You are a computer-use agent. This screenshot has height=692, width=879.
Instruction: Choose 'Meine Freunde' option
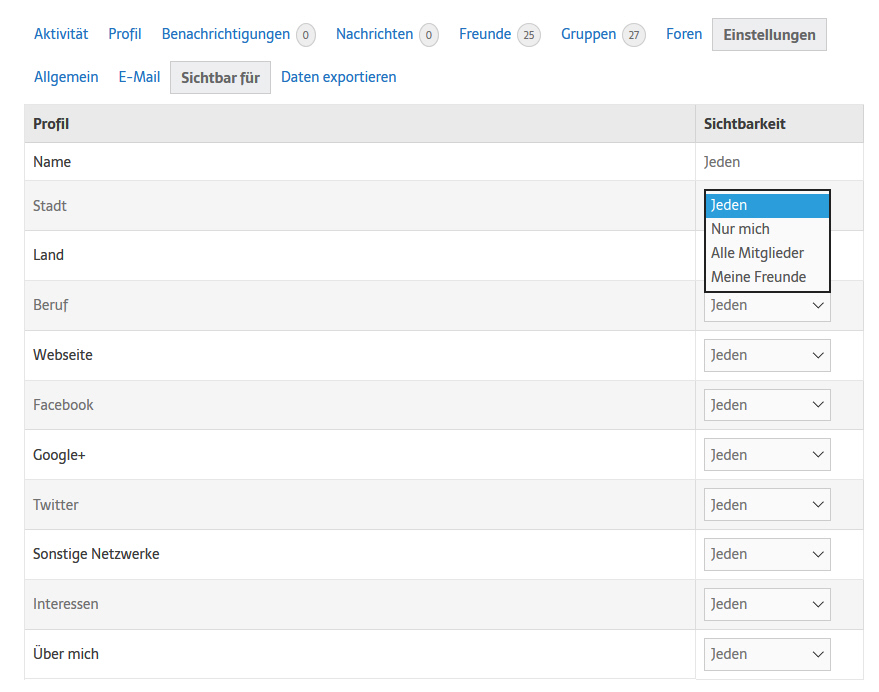coord(767,277)
